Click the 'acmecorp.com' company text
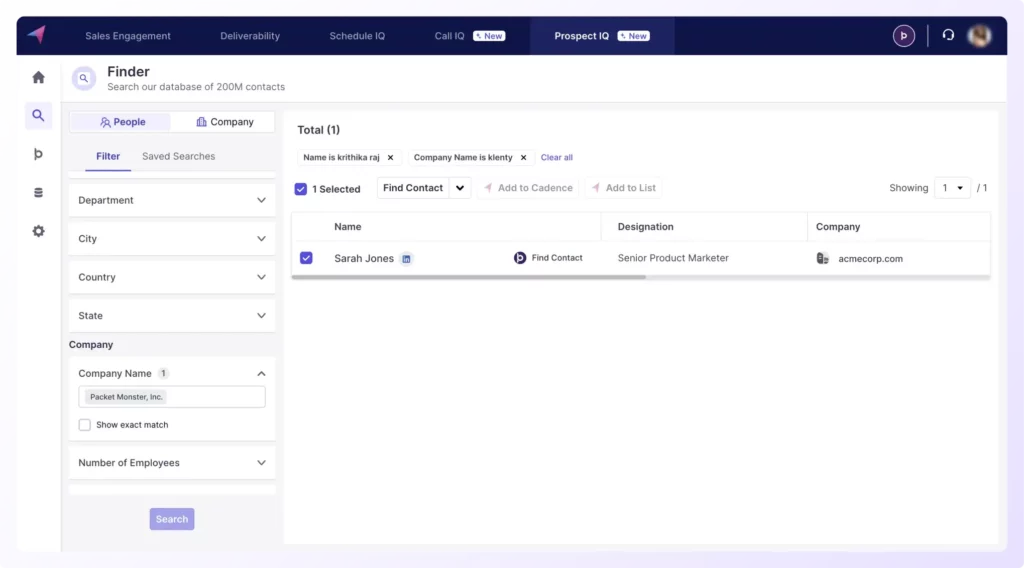 [870, 259]
